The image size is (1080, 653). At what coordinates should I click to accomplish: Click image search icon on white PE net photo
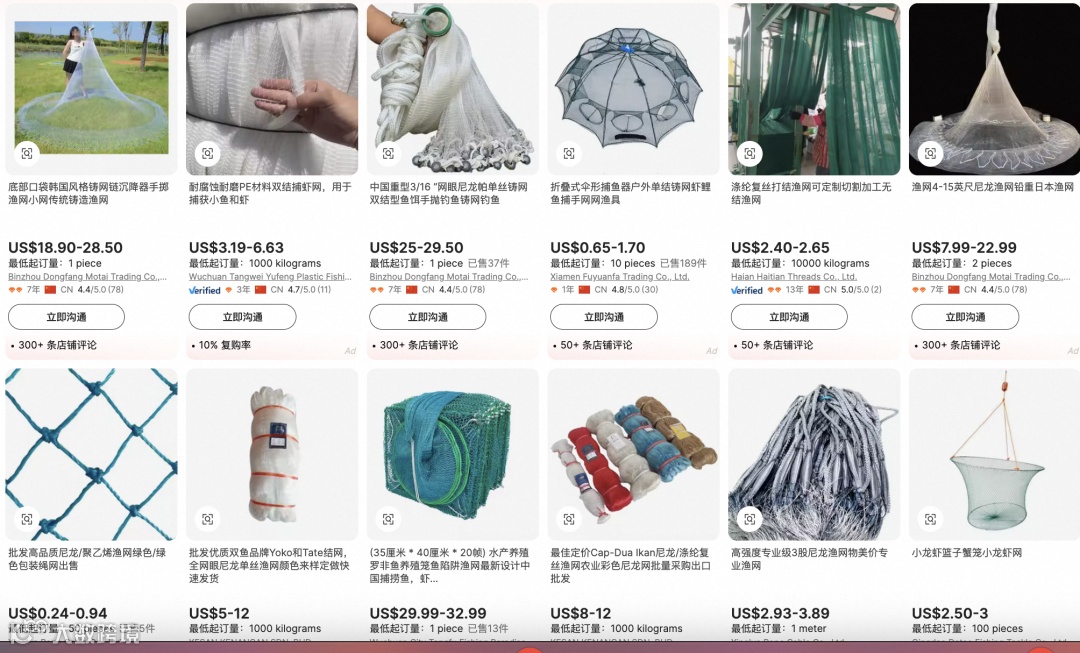tap(207, 153)
